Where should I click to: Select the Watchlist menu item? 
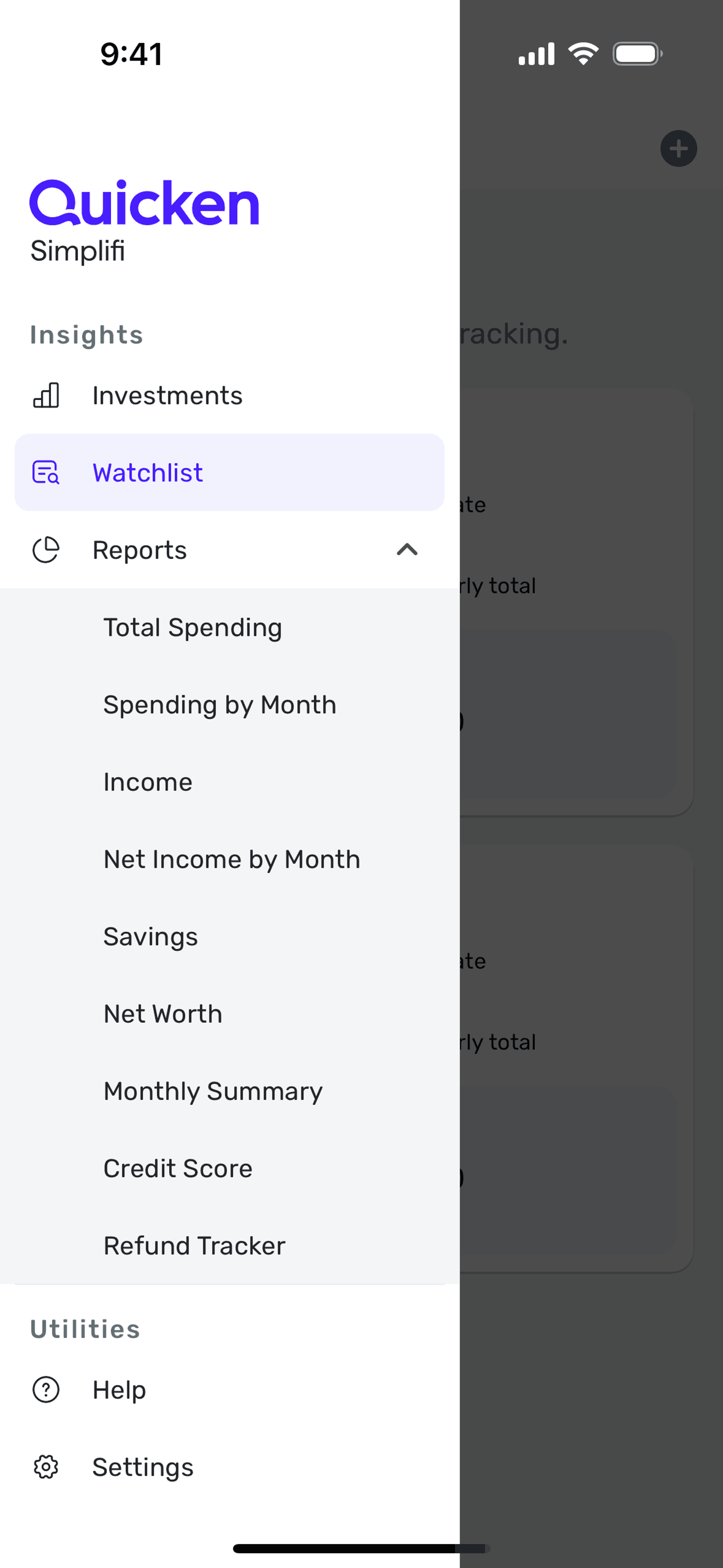click(229, 472)
